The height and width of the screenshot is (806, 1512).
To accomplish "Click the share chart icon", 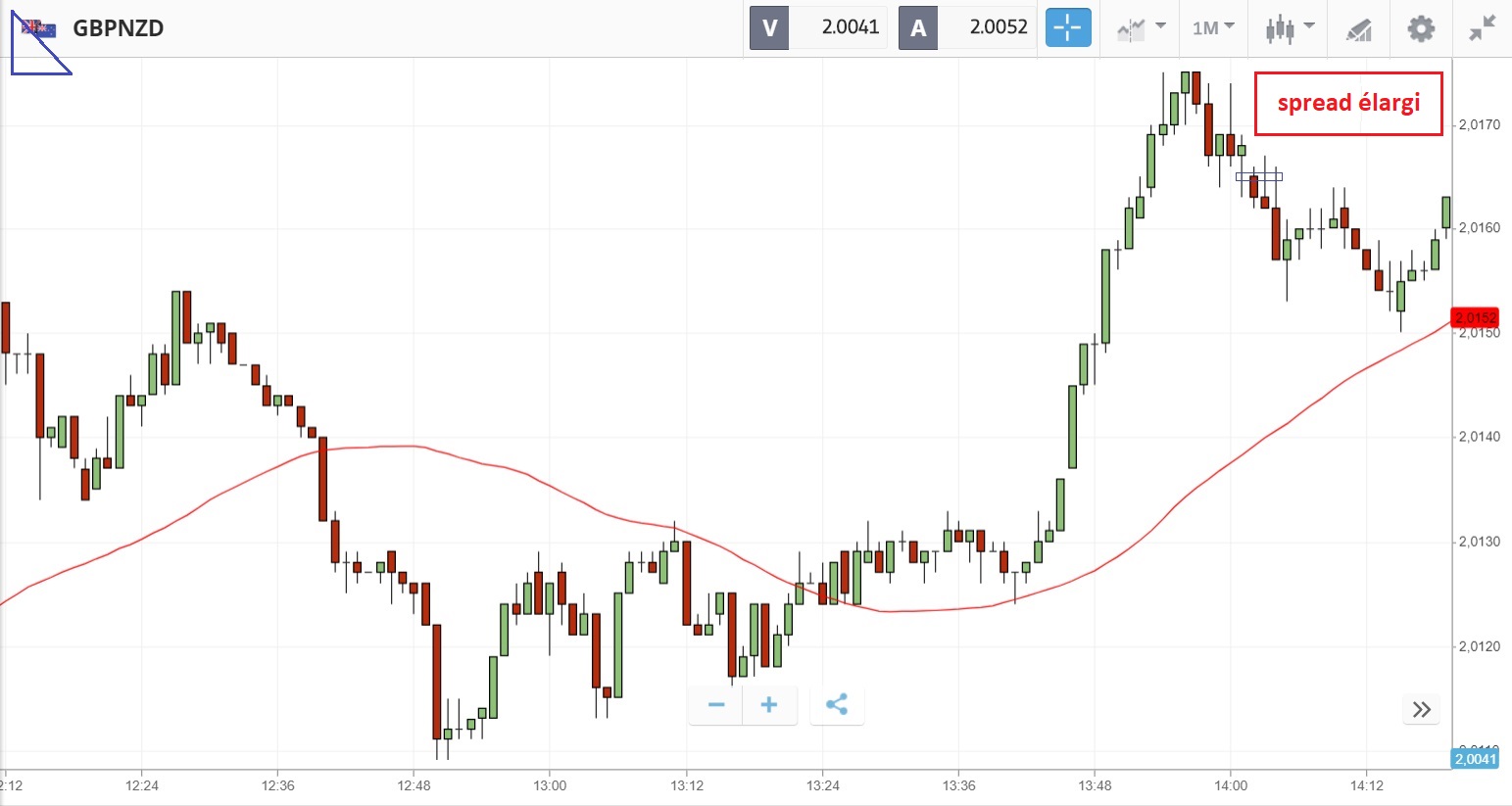I will tap(836, 705).
